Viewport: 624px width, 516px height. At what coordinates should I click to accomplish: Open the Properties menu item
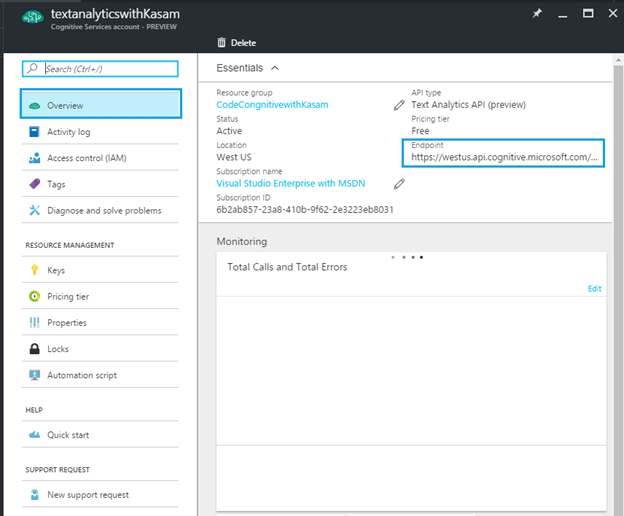point(67,323)
